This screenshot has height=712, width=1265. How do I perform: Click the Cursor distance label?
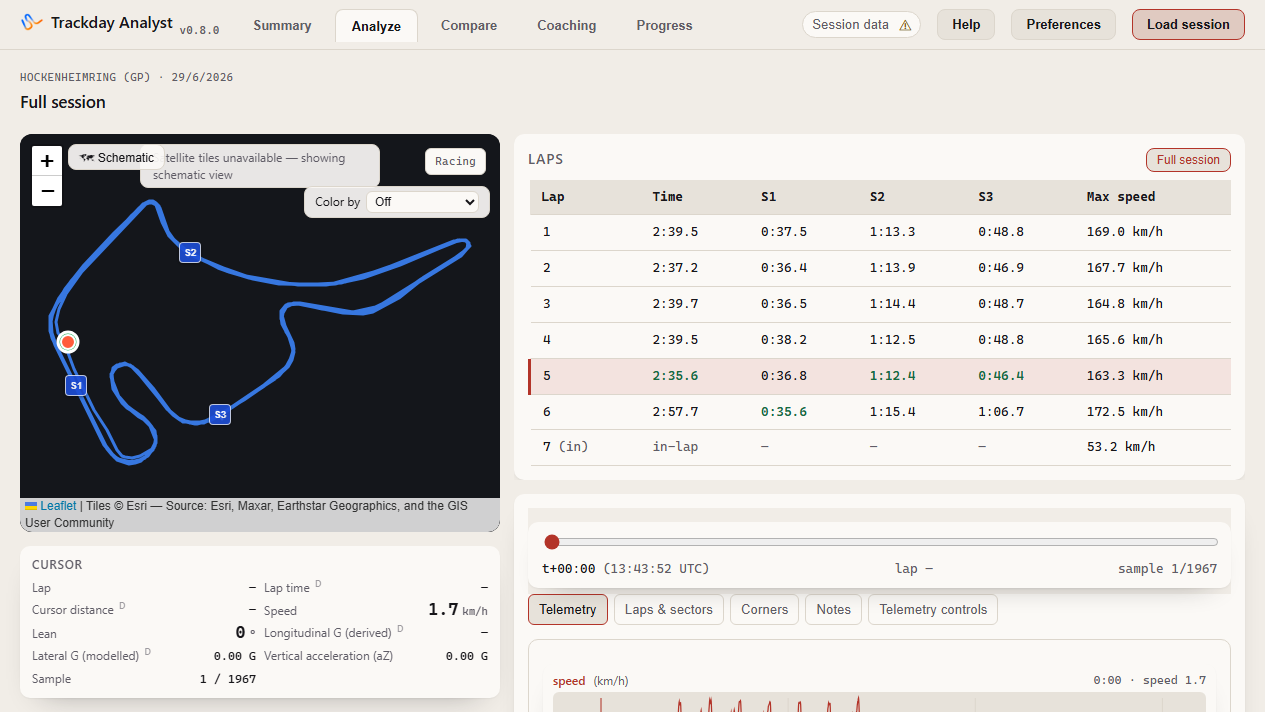[73, 610]
